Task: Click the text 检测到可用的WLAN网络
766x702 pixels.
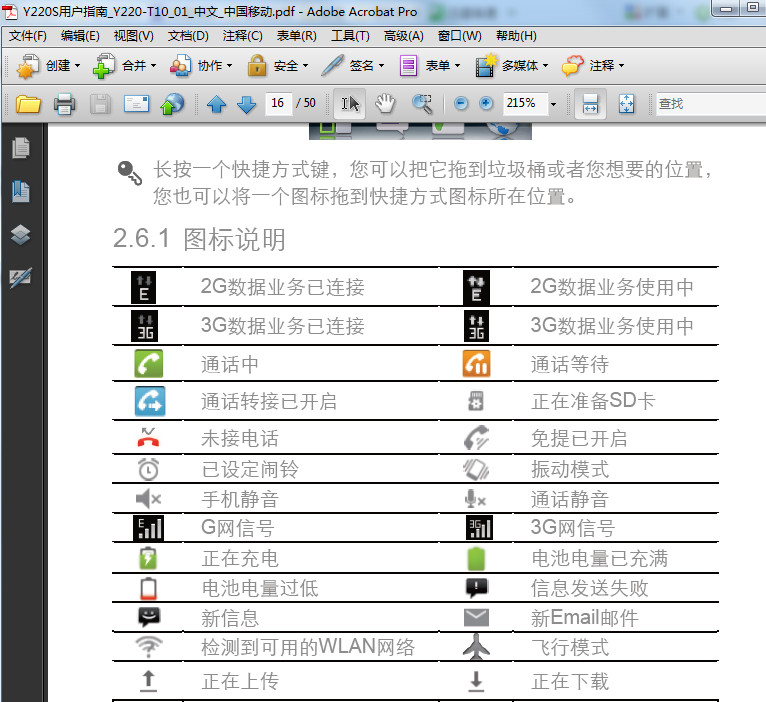Action: [x=308, y=647]
